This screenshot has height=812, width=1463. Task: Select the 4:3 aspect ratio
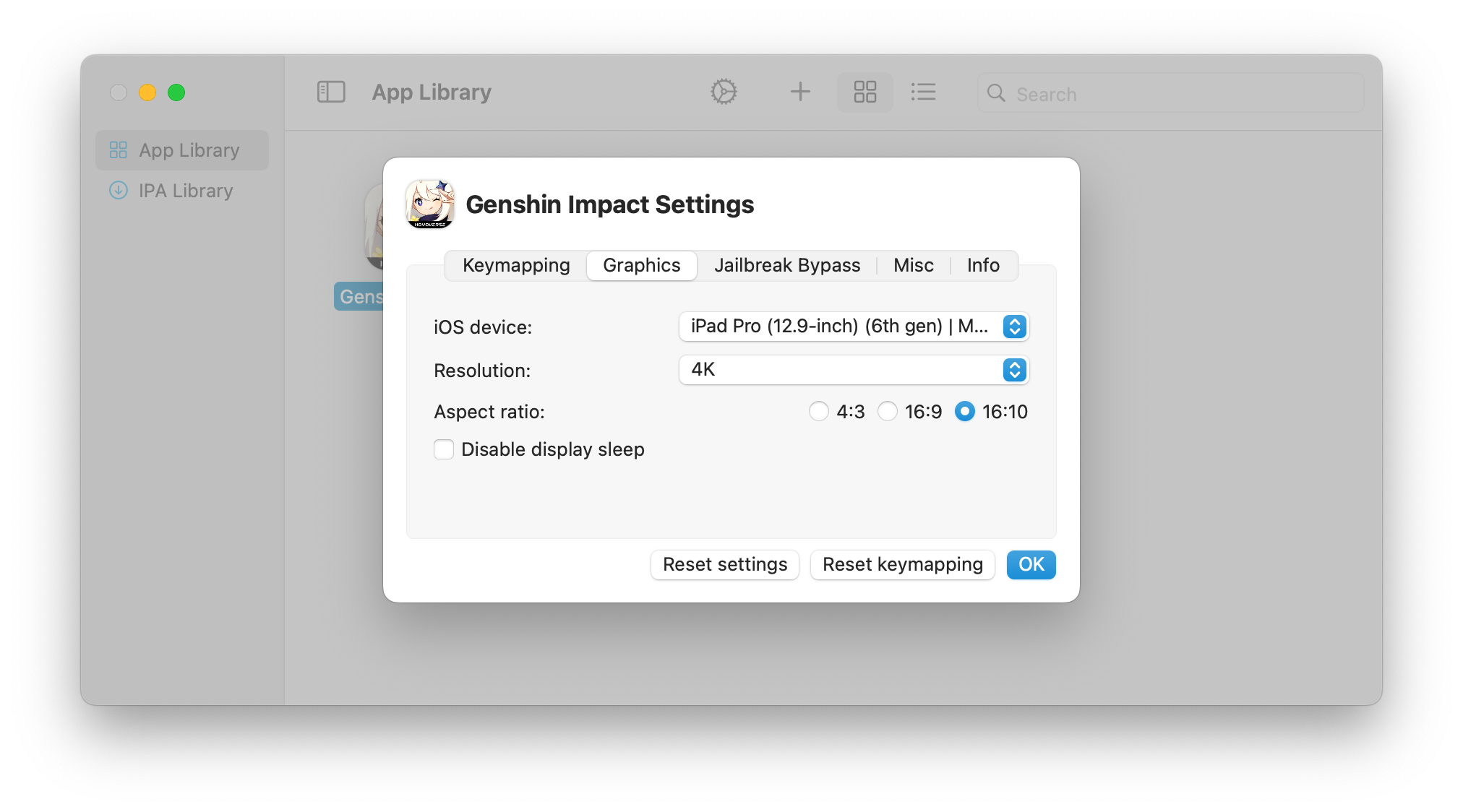(818, 412)
